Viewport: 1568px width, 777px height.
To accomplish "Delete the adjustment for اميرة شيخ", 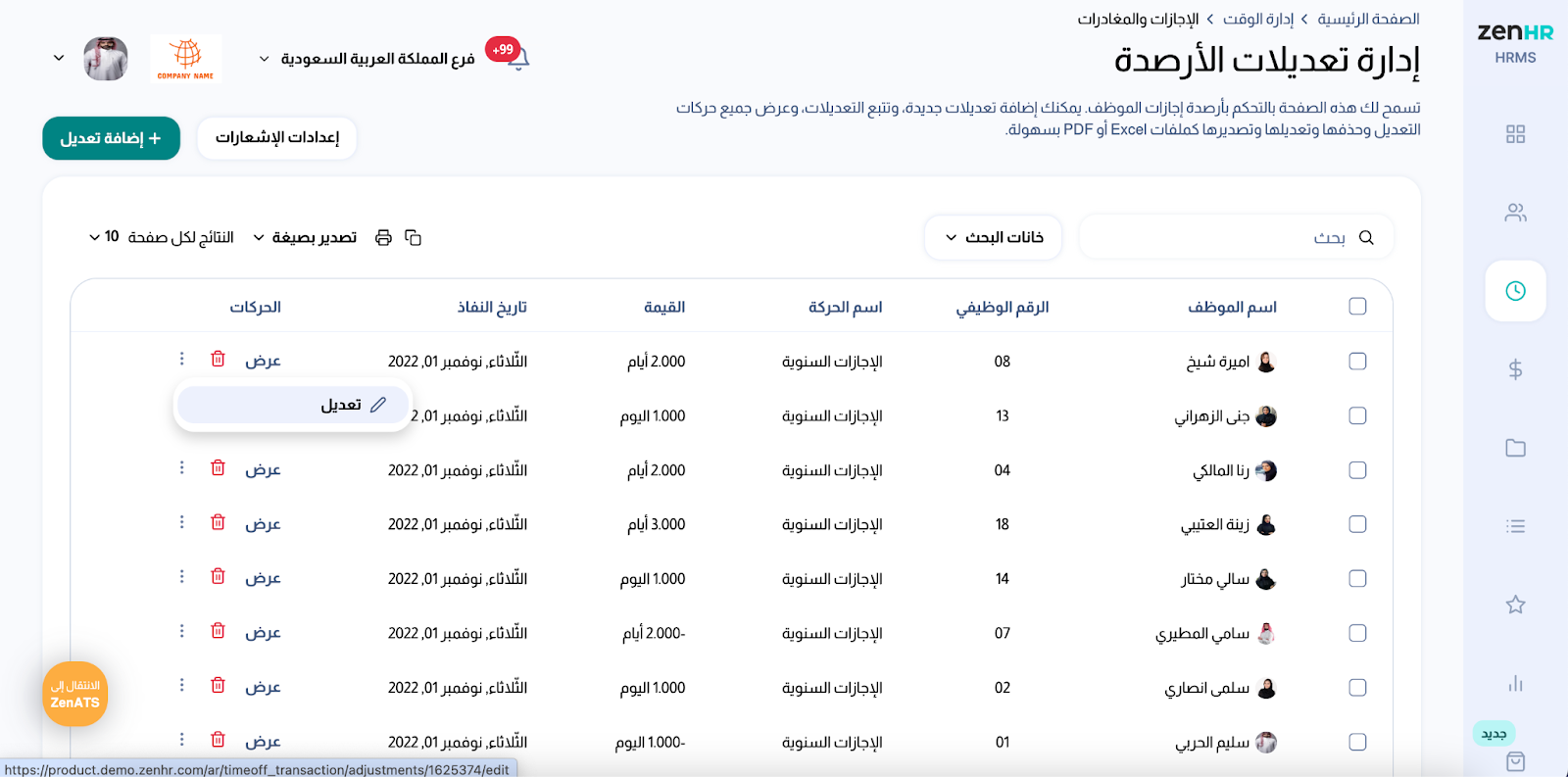I will click(218, 359).
